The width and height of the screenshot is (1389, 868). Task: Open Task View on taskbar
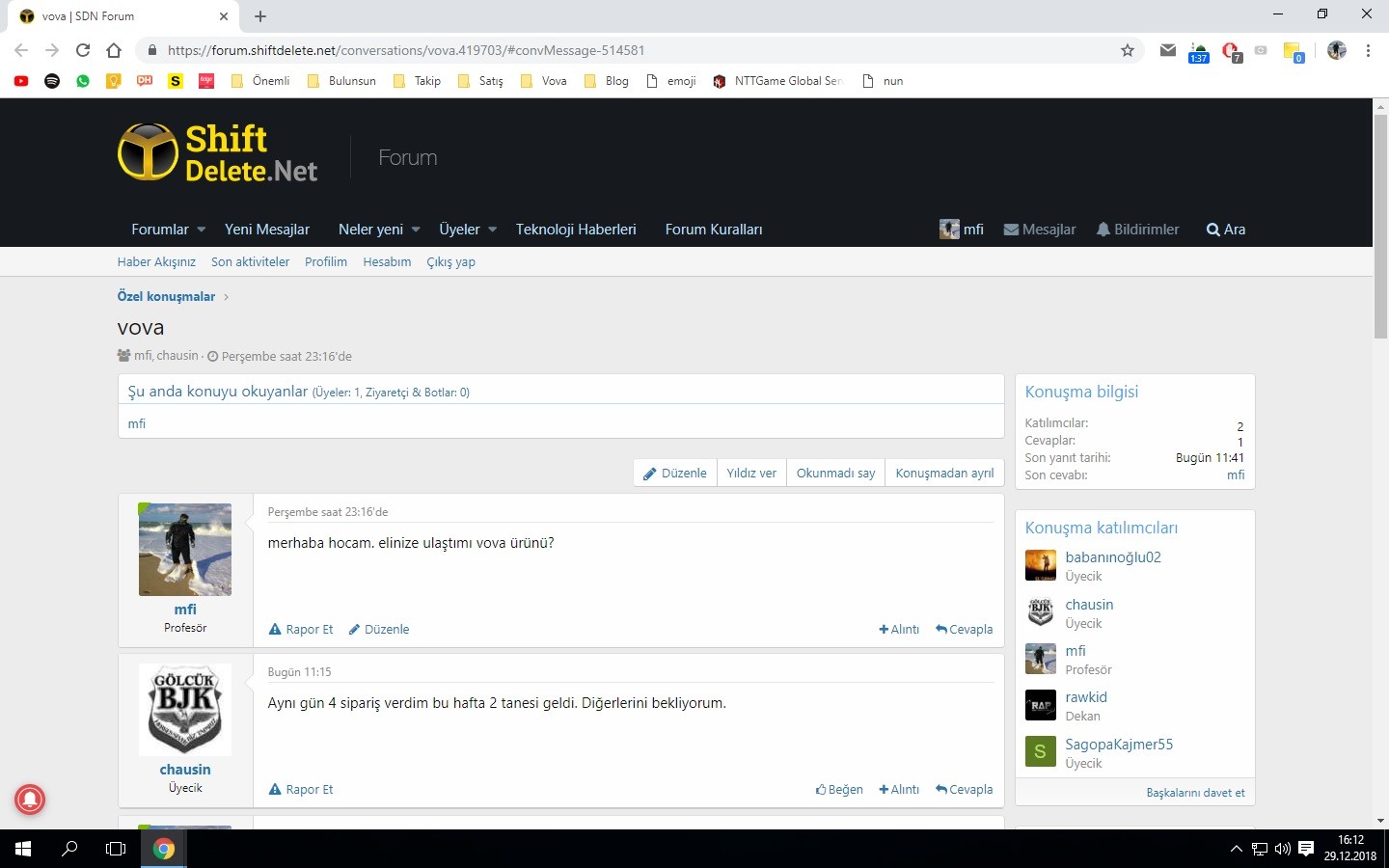click(116, 849)
